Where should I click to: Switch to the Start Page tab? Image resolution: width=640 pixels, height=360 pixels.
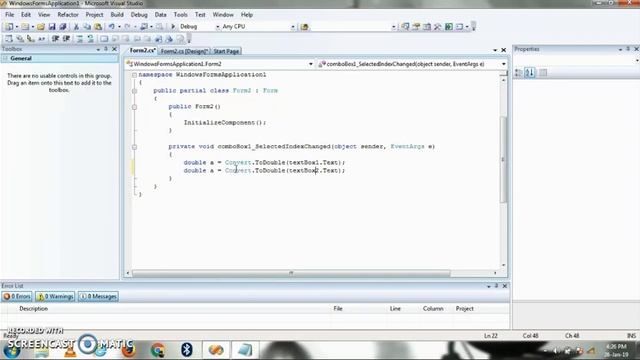(x=226, y=51)
